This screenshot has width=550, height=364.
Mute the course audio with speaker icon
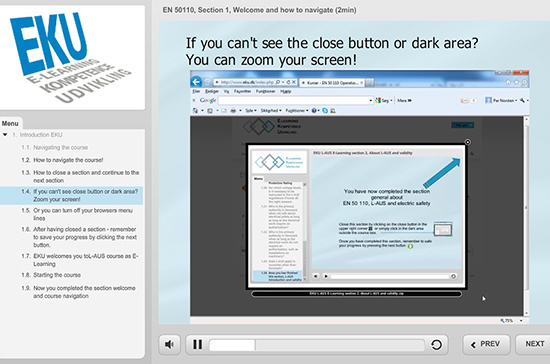point(169,344)
